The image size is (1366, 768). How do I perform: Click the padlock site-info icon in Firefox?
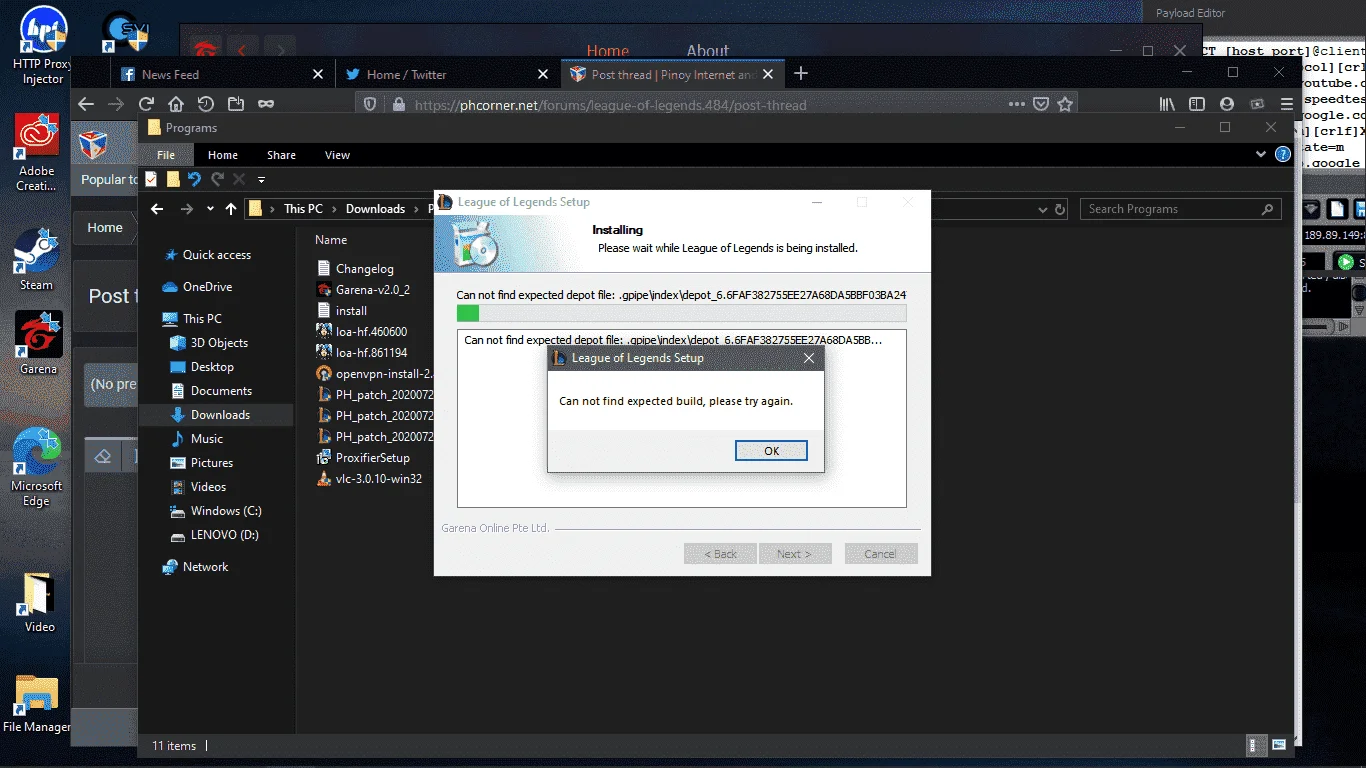(x=399, y=104)
